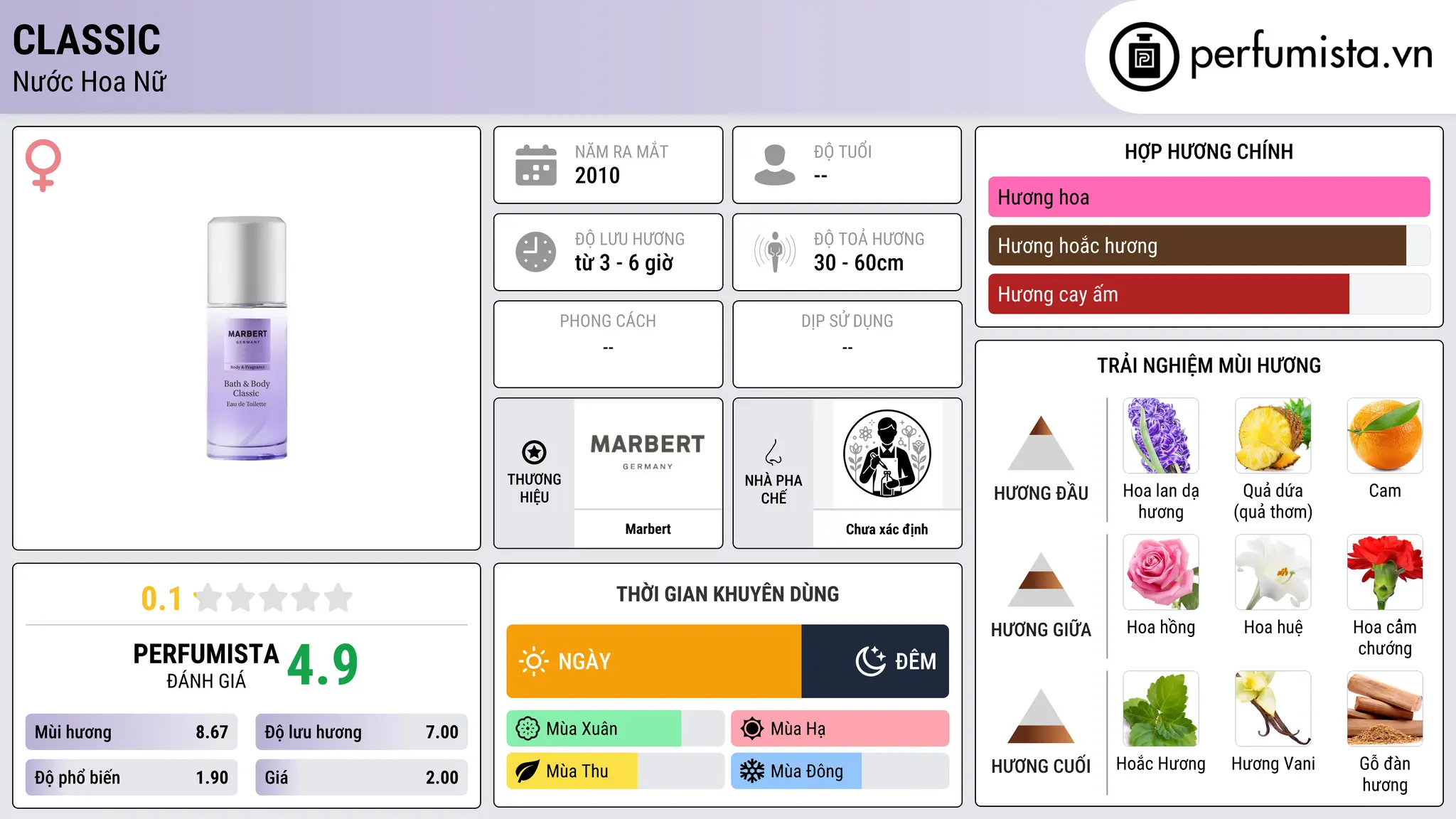This screenshot has width=1456, height=819.
Task: Click the Phong cách card
Action: pos(608,344)
